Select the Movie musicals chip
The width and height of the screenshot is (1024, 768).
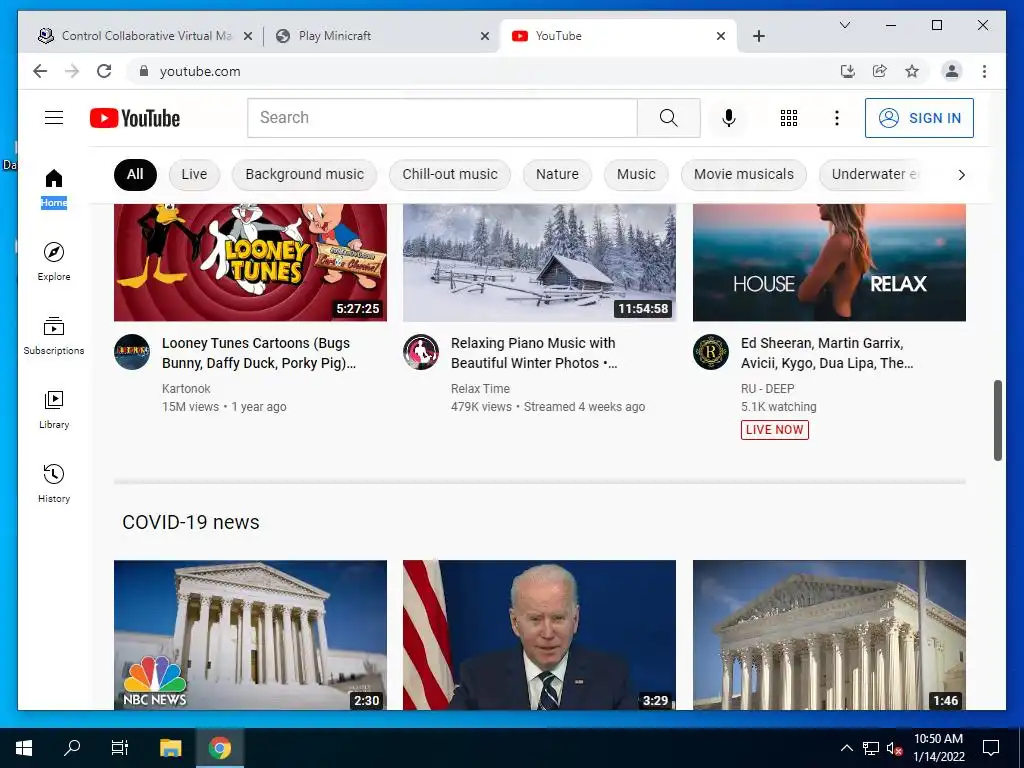(744, 174)
